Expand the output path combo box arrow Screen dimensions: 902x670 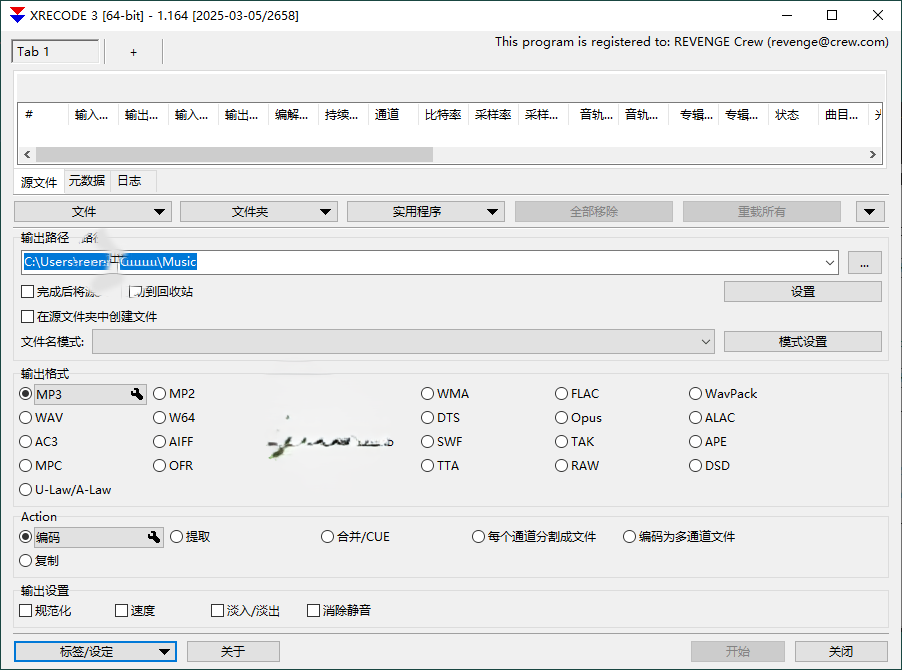[830, 263]
